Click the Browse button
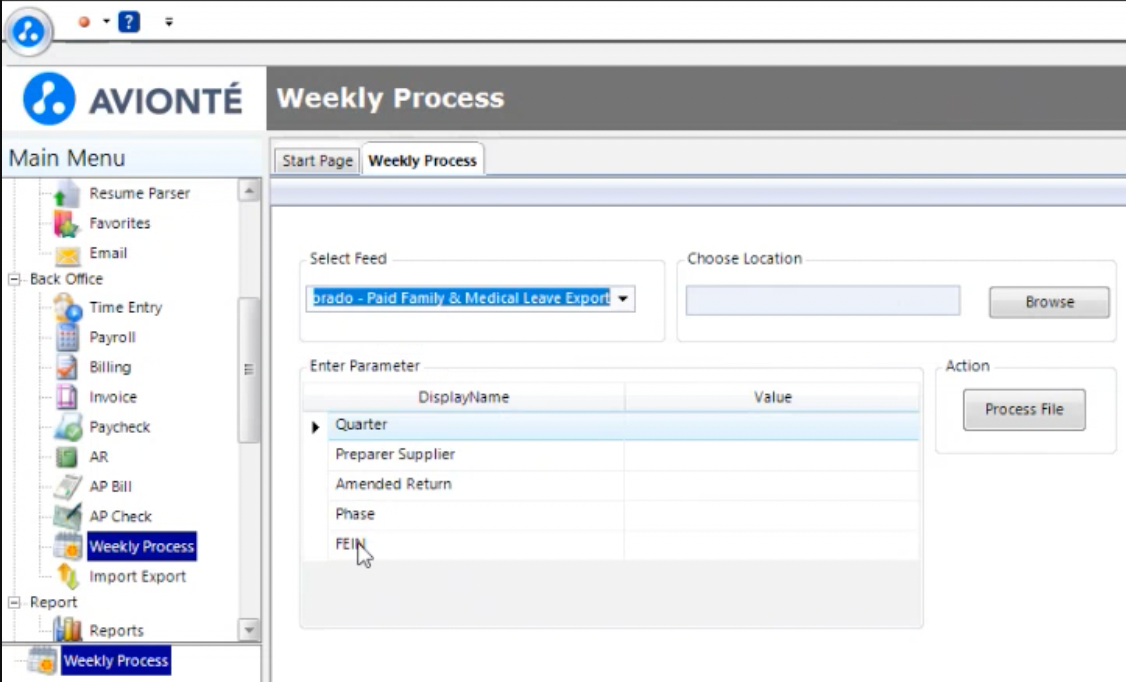Screen dimensions: 1126x682 point(1049,302)
